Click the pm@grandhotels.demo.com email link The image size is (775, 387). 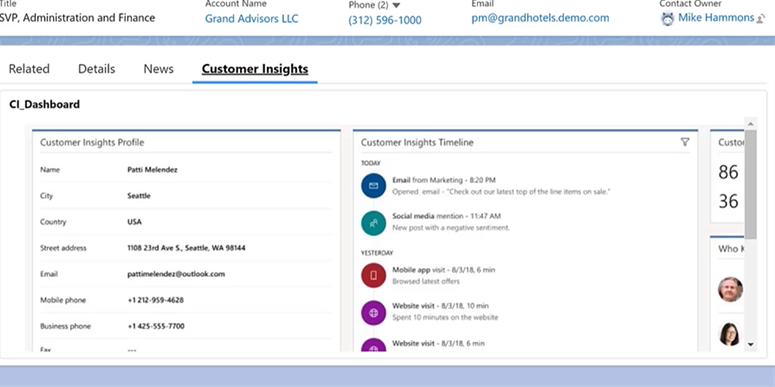[x=540, y=18]
